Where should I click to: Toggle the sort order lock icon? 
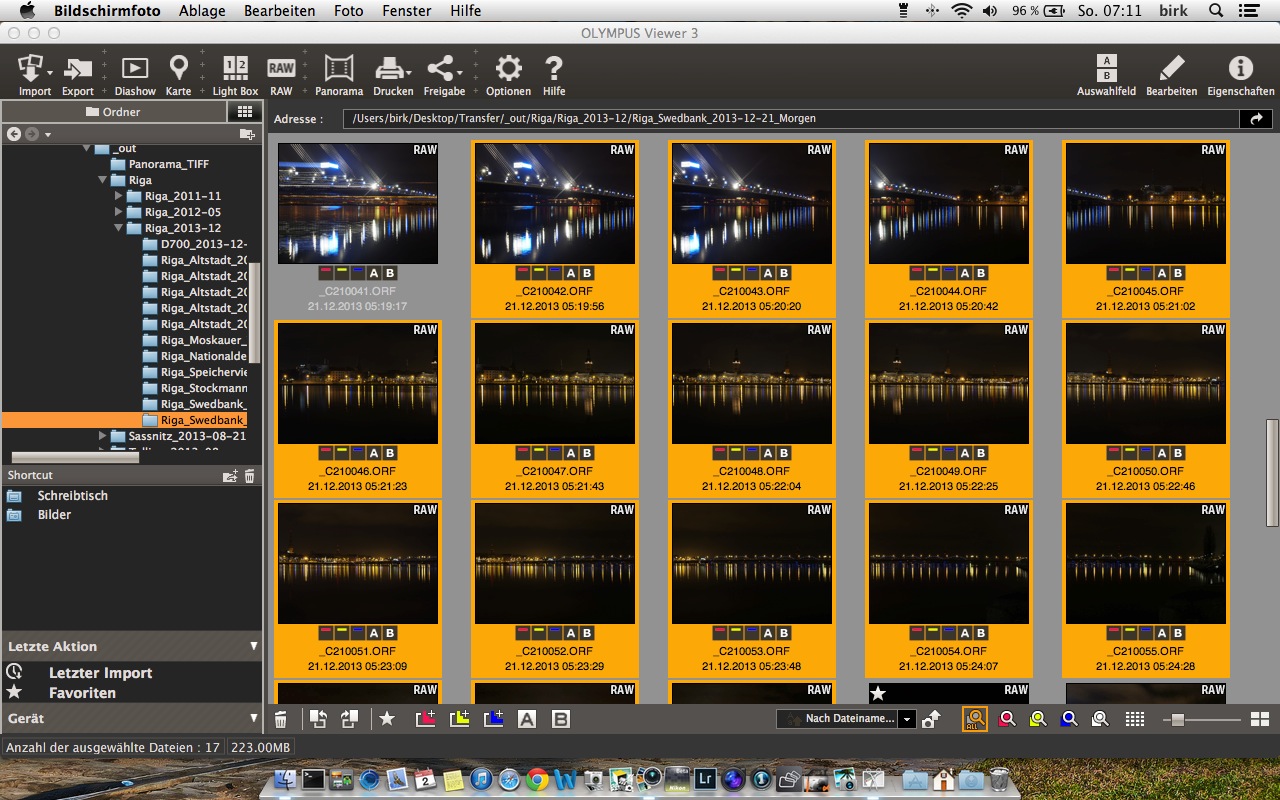[931, 719]
